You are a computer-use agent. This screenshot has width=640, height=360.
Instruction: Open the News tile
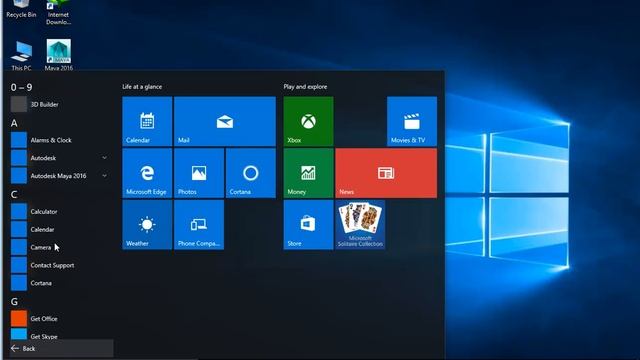pos(386,173)
